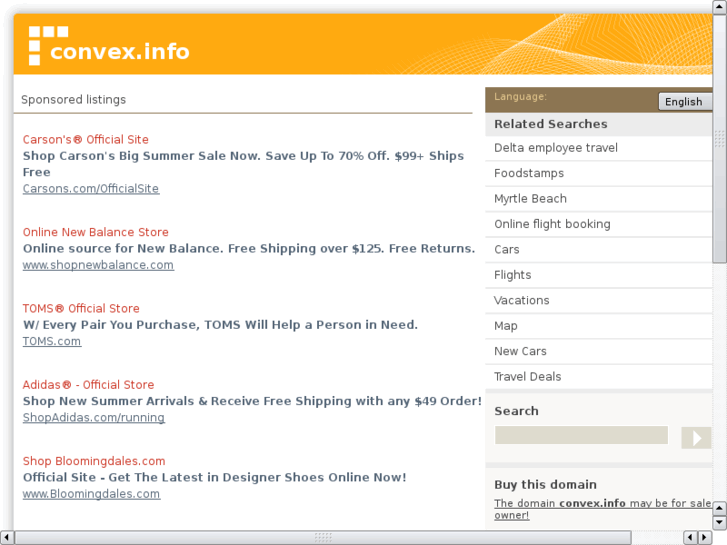727x545 pixels.
Task: Visit www.shopnewbalance.com link
Action: tap(98, 265)
